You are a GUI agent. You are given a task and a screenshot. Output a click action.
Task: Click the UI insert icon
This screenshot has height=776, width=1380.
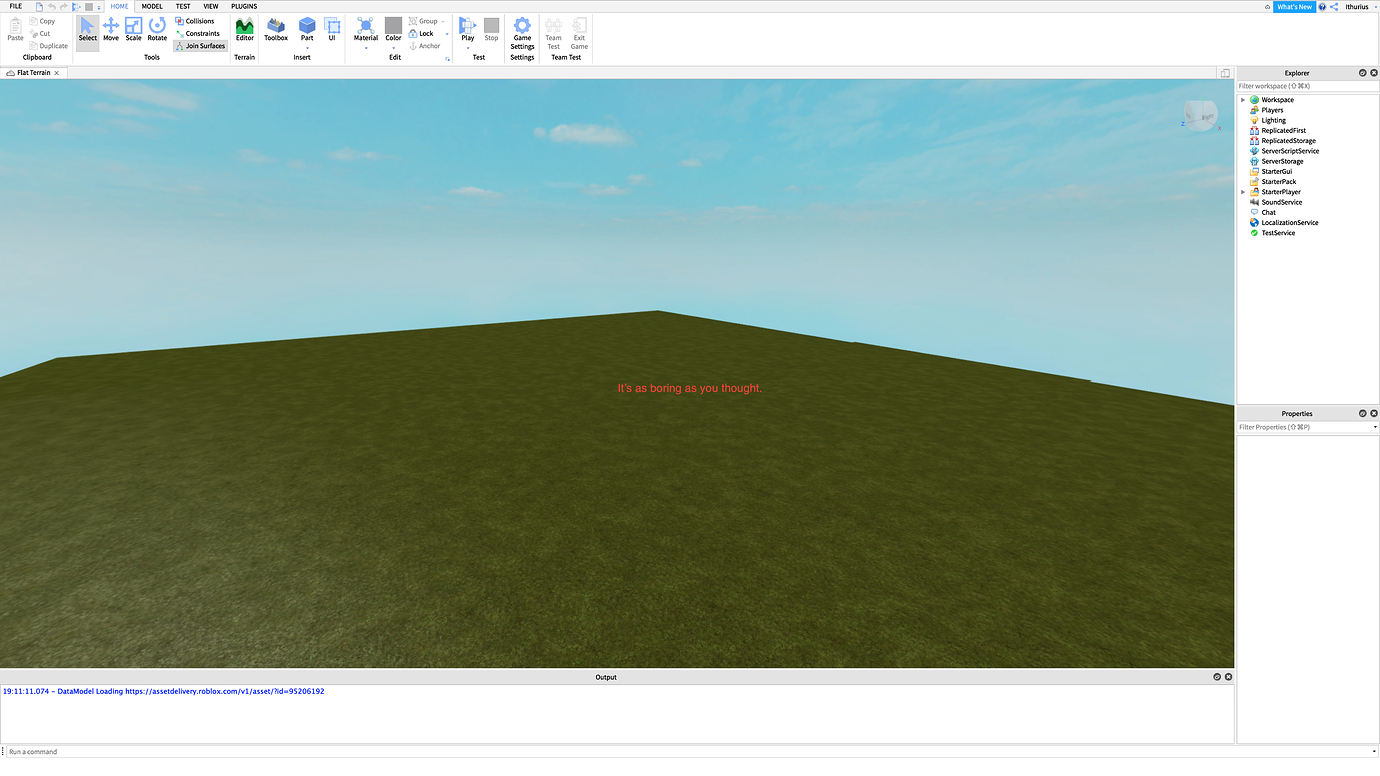click(x=332, y=30)
